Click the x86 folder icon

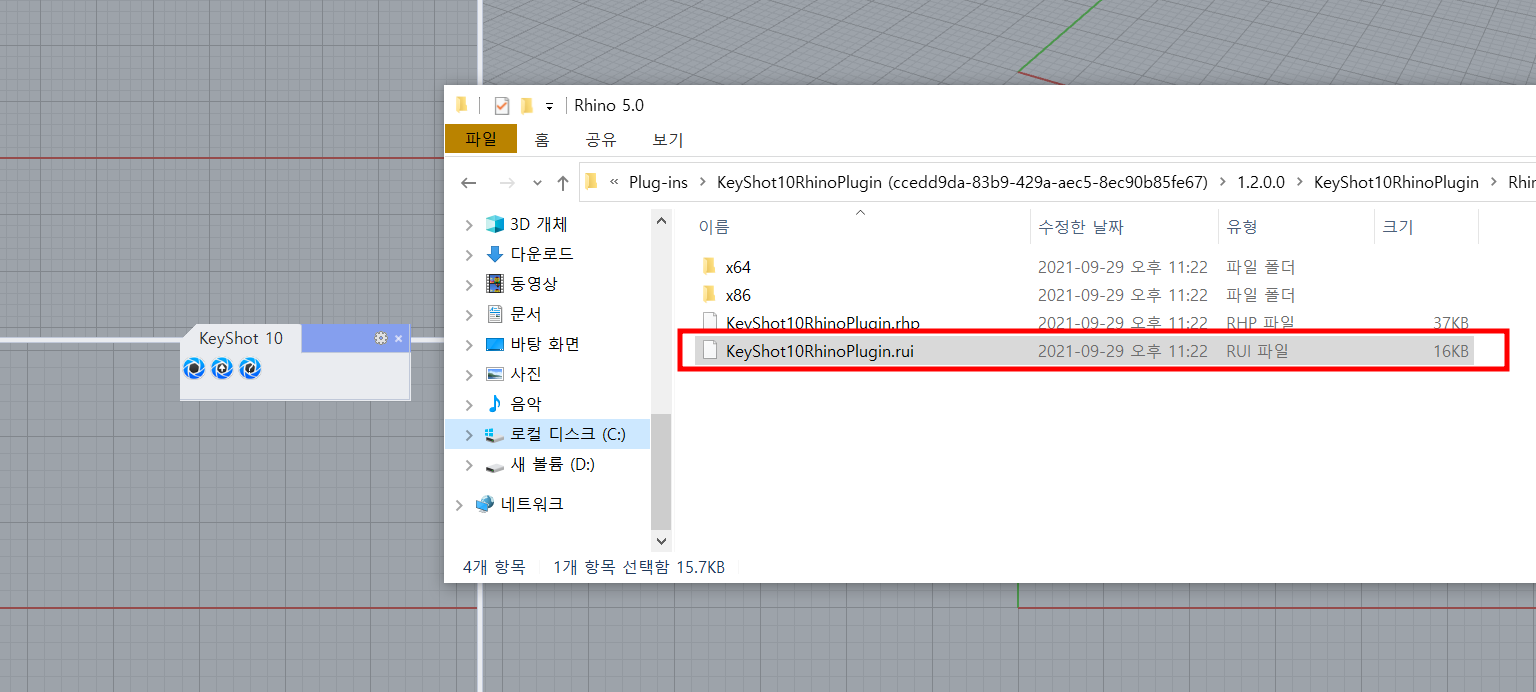pyautogui.click(x=709, y=294)
